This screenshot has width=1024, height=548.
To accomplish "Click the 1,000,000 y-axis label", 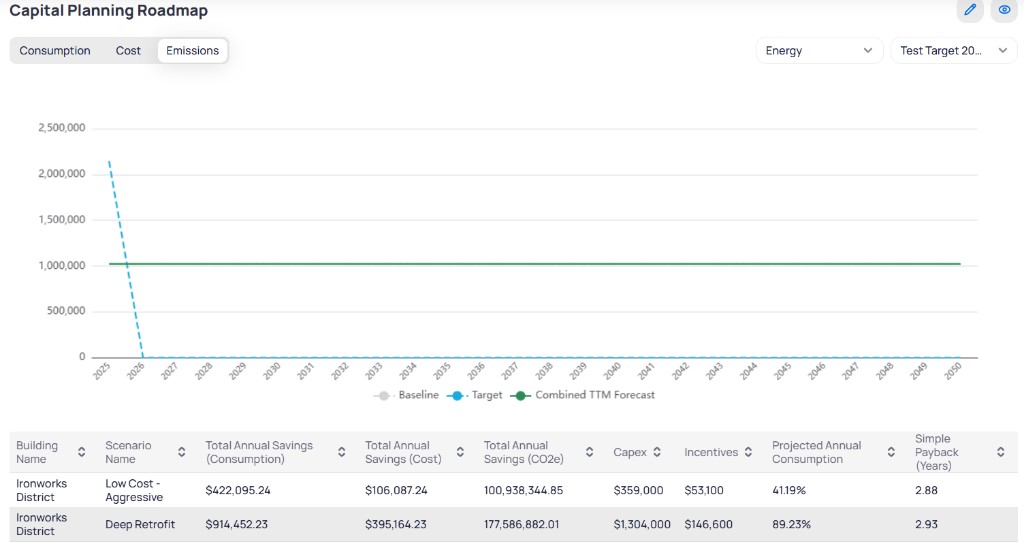I will pos(61,266).
